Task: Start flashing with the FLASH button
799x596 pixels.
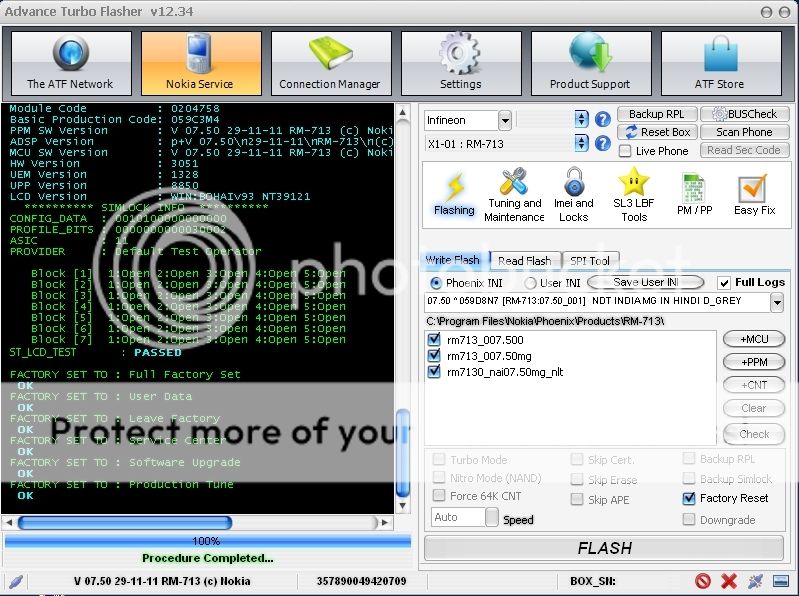Action: pyautogui.click(x=604, y=548)
